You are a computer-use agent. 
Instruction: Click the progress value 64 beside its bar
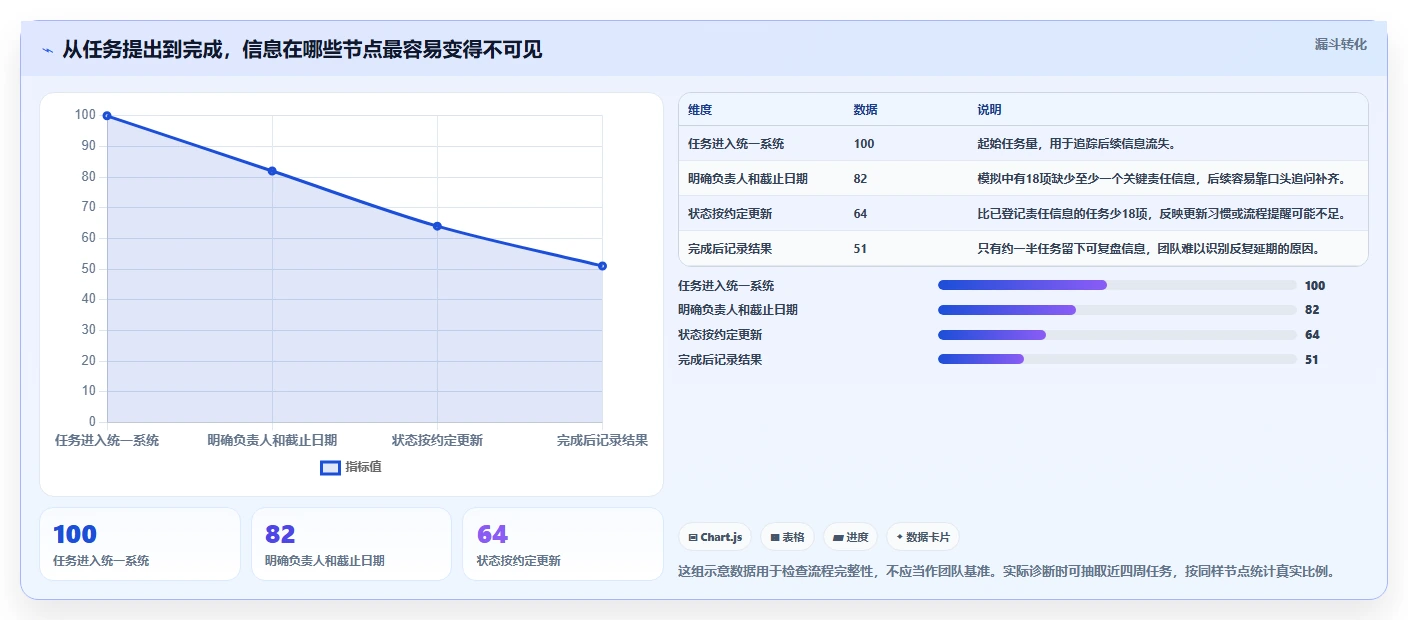point(1312,335)
